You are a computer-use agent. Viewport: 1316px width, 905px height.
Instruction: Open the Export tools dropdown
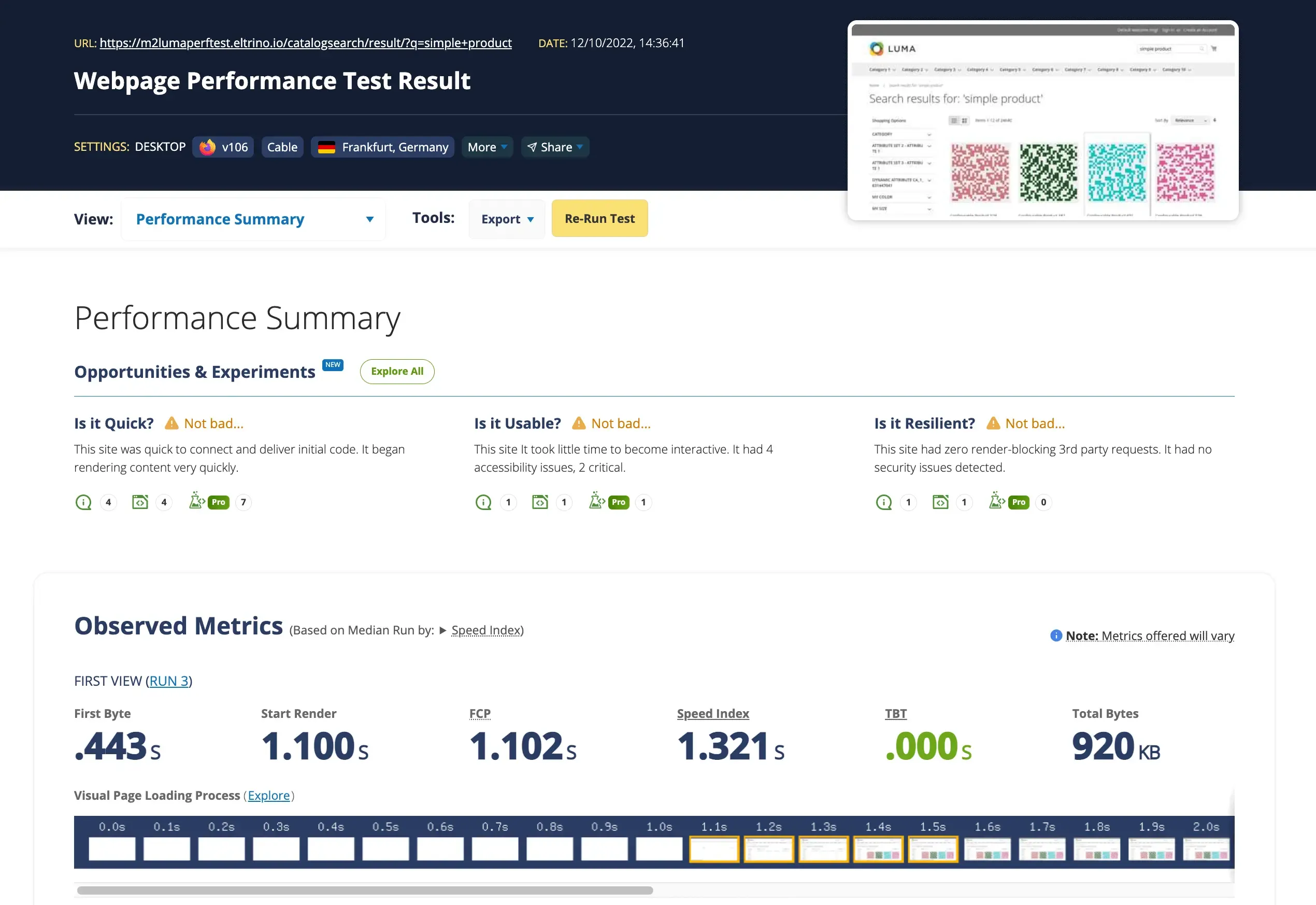pyautogui.click(x=507, y=219)
